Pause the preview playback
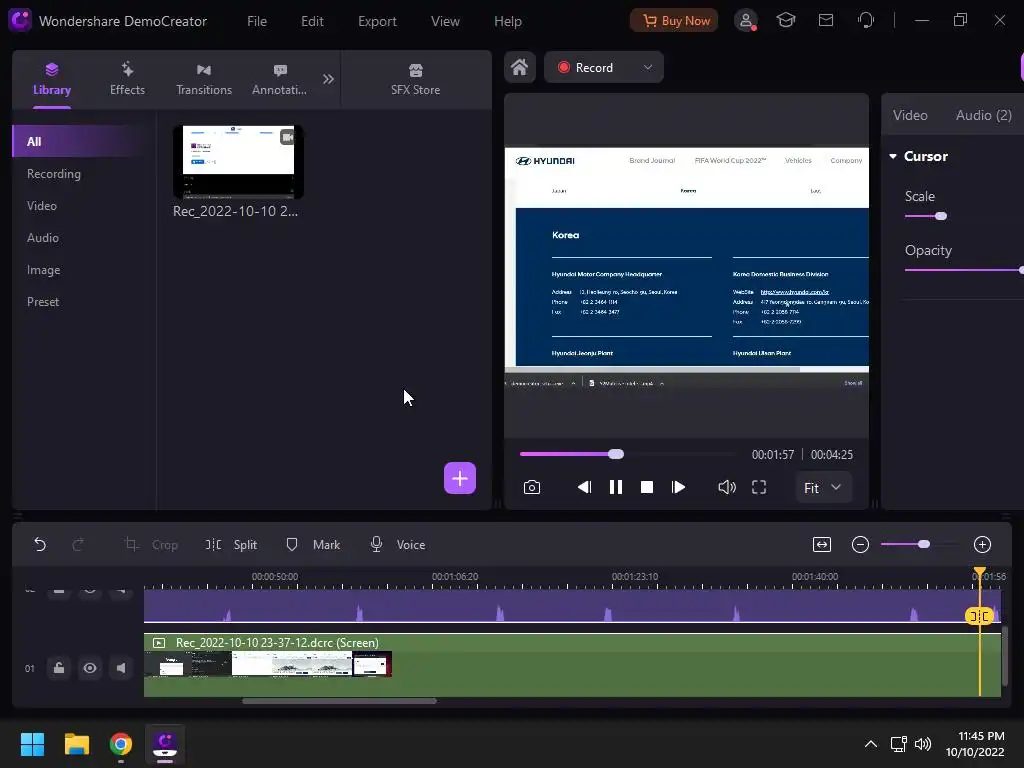The height and width of the screenshot is (768, 1024). click(615, 487)
